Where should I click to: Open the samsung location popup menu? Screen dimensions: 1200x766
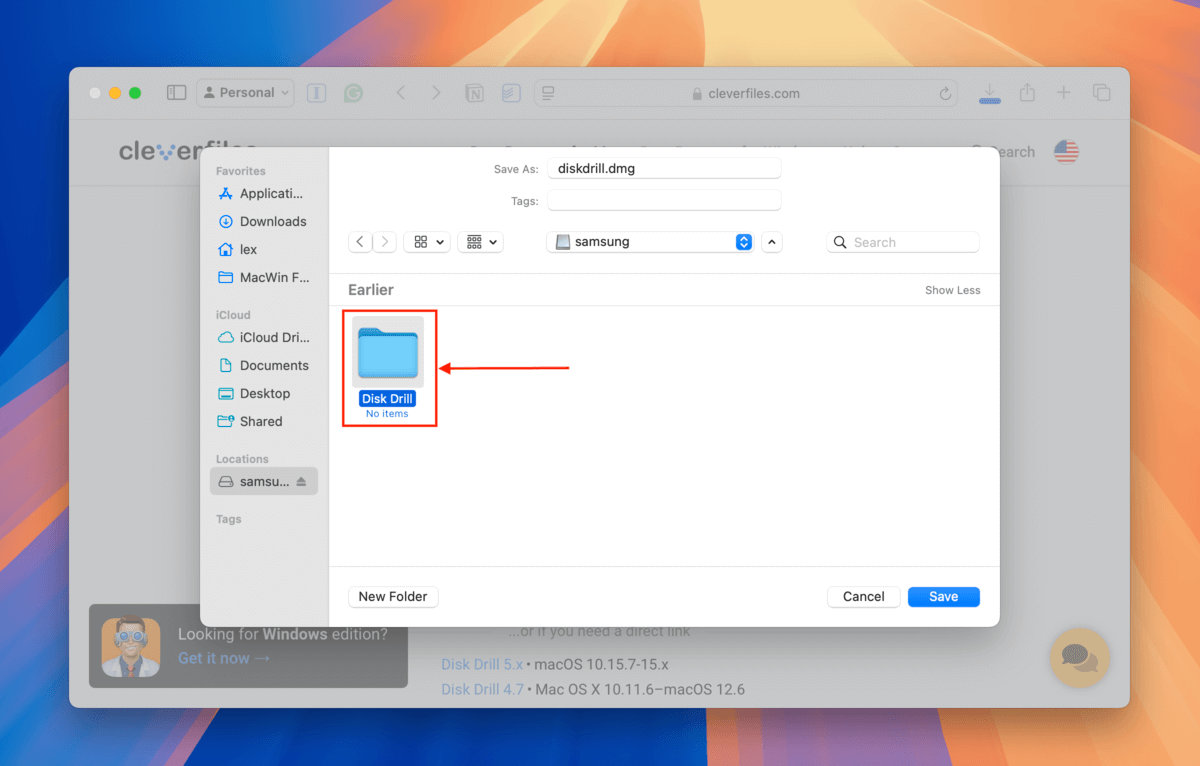tap(650, 242)
